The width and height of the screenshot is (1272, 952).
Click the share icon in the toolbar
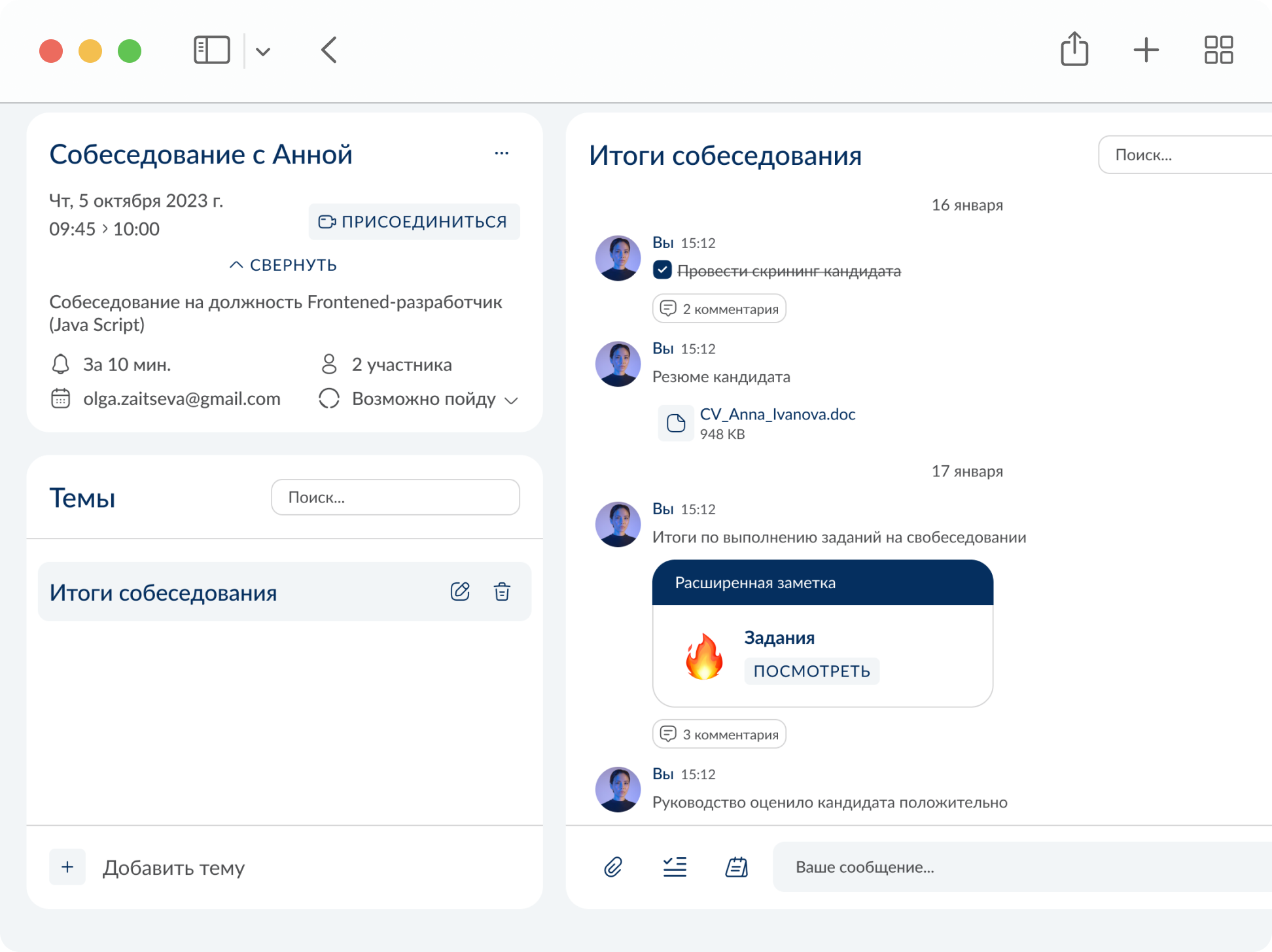tap(1074, 49)
